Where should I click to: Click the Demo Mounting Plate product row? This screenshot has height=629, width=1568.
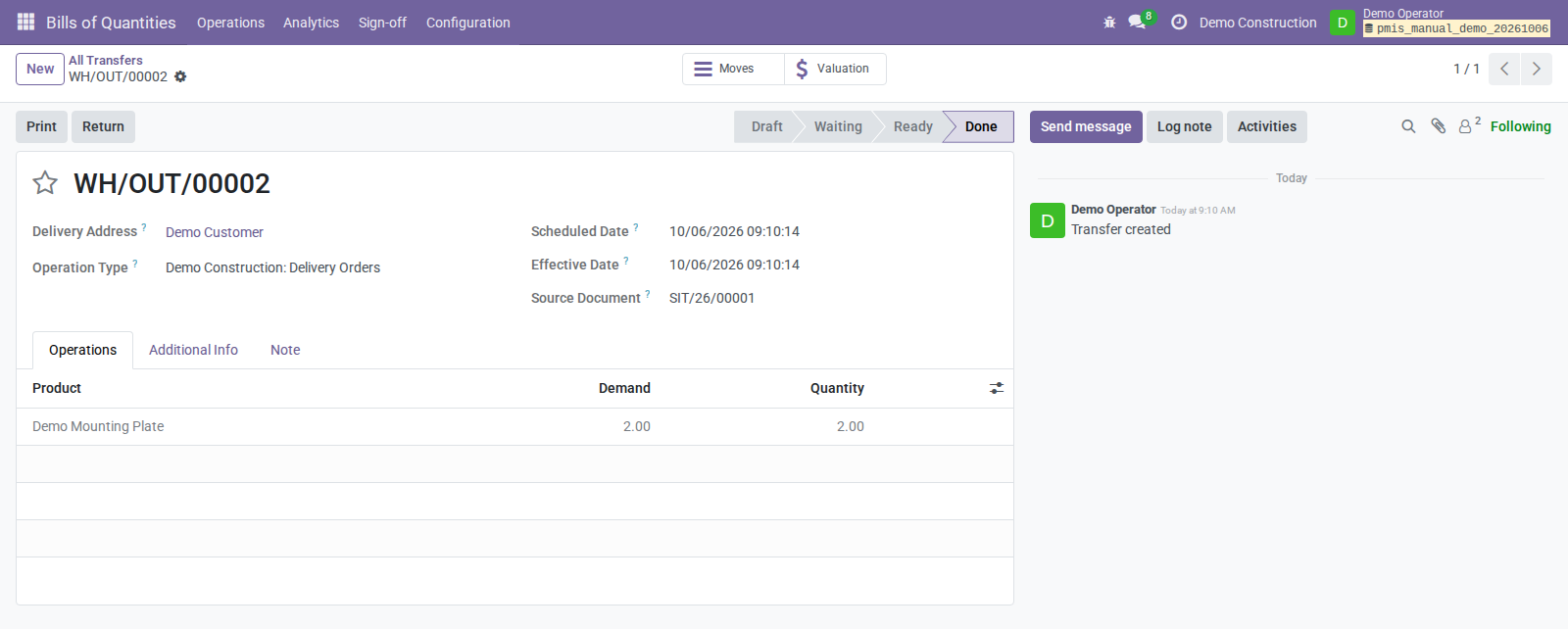514,426
